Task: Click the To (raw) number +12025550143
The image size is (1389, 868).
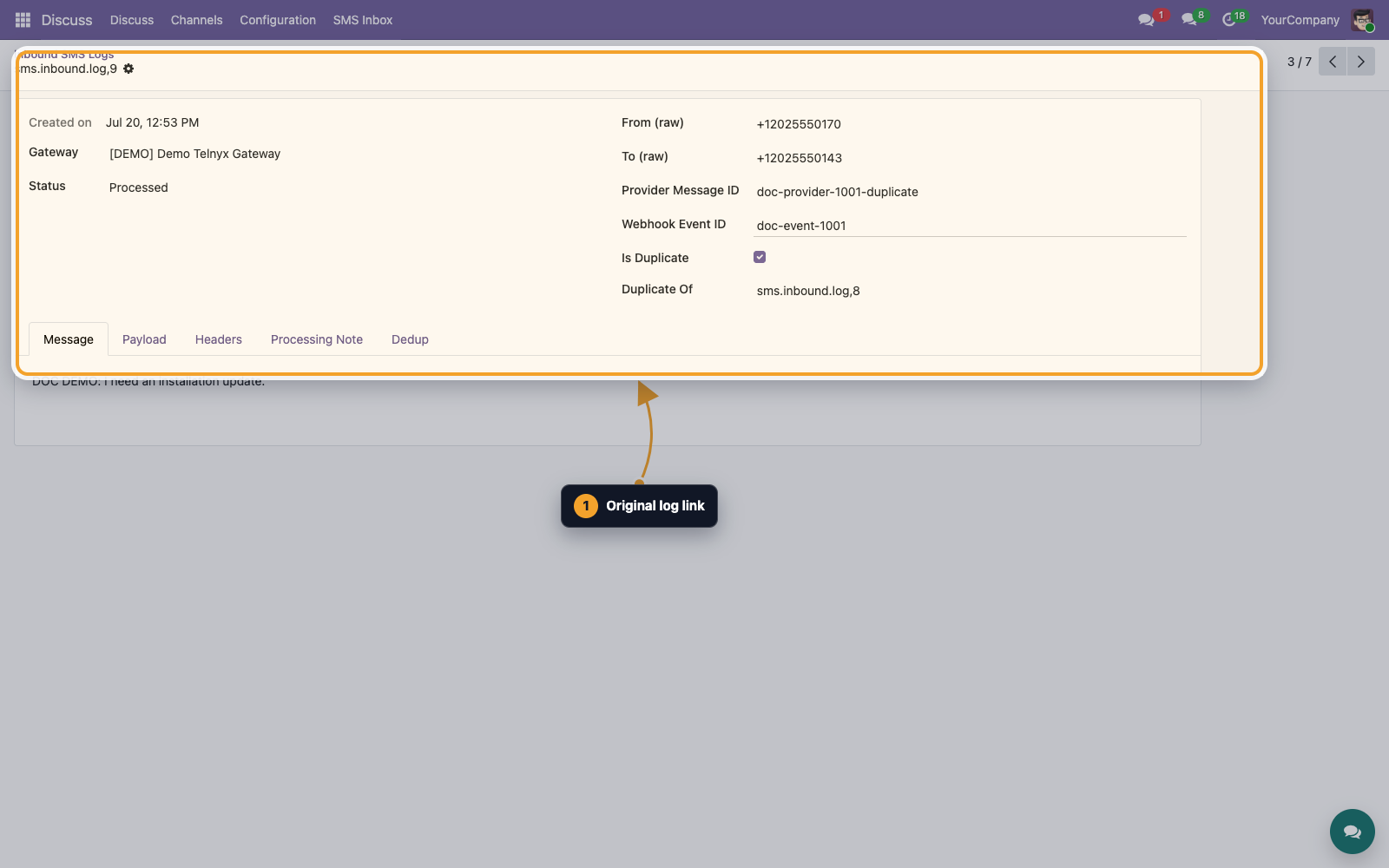Action: pyautogui.click(x=800, y=158)
